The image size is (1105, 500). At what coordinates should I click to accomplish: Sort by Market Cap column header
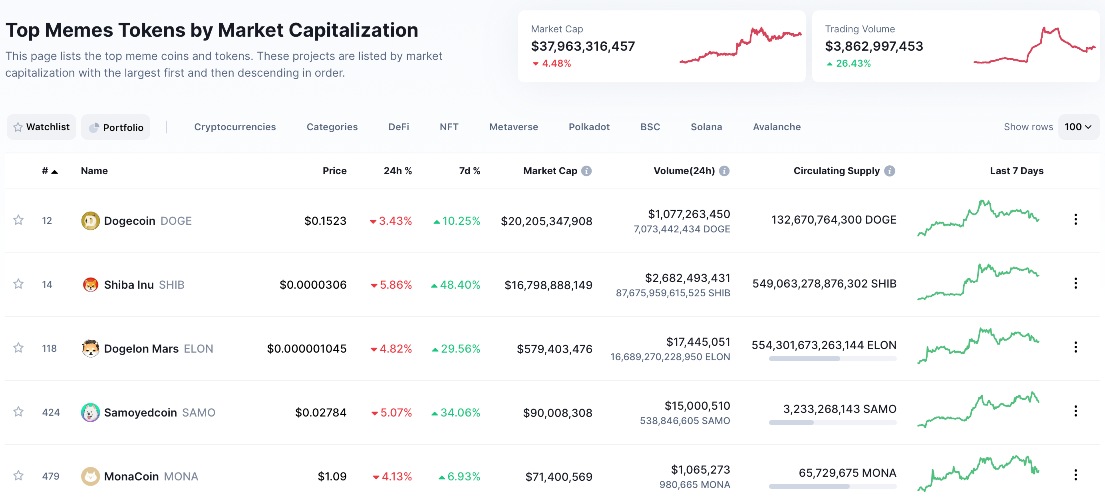pyautogui.click(x=550, y=171)
